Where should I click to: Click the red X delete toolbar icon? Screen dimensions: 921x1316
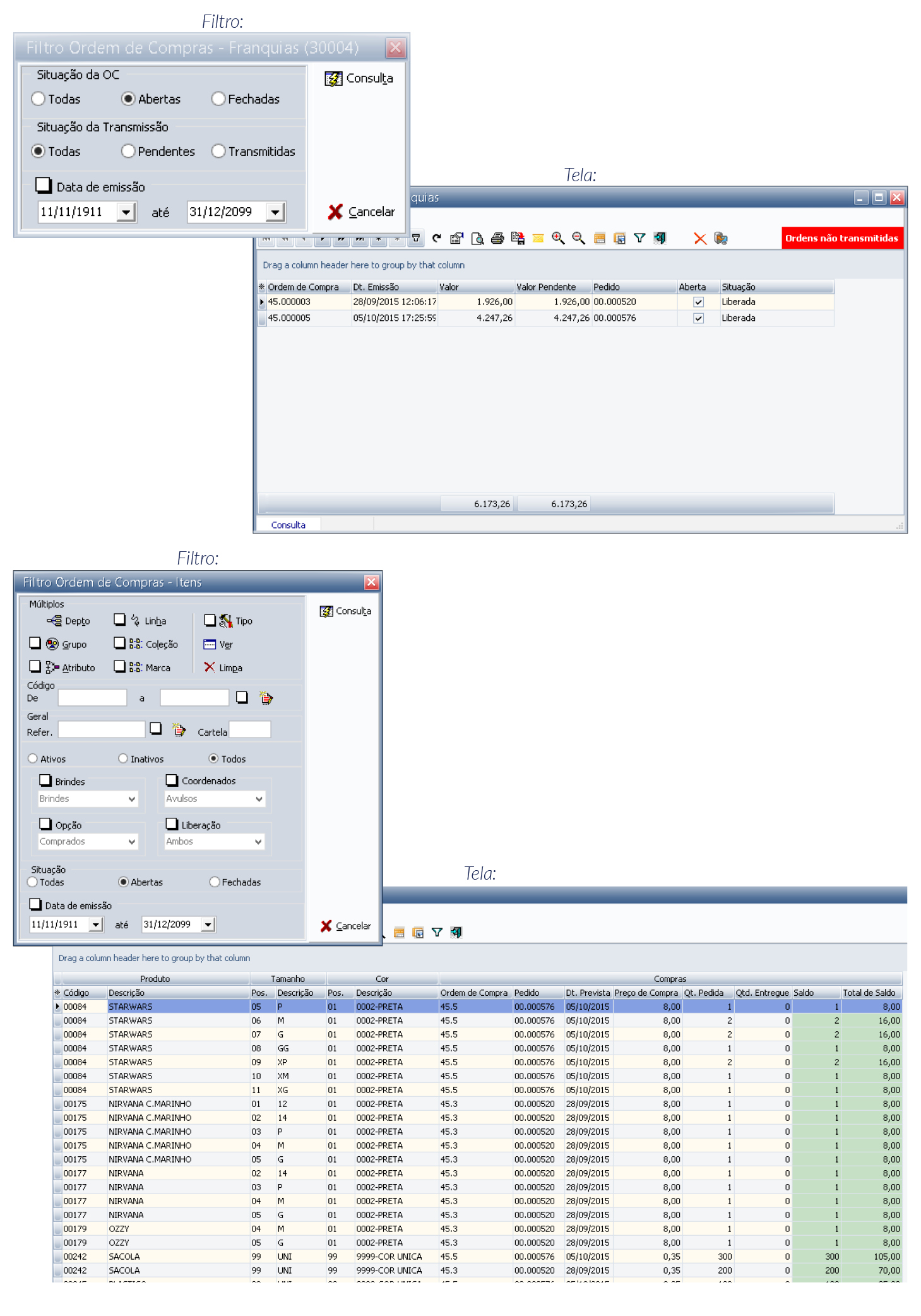tap(699, 238)
